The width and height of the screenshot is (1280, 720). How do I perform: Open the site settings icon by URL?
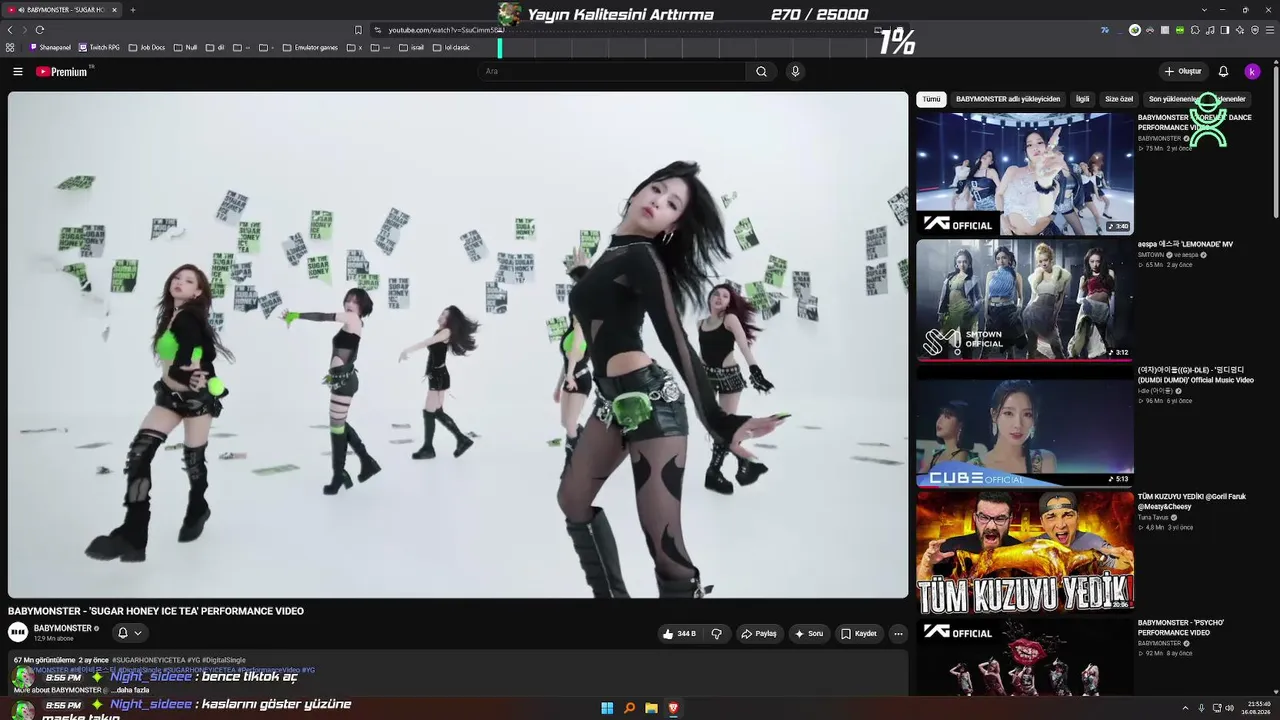(x=378, y=30)
